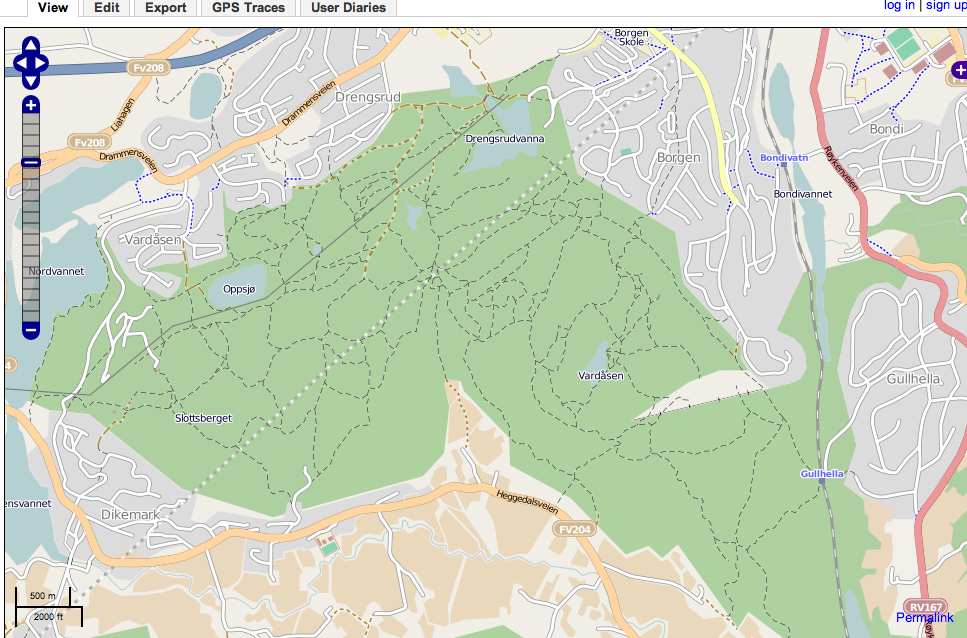The image size is (967, 638).
Task: Go to the User Diaries tab
Action: (x=348, y=8)
